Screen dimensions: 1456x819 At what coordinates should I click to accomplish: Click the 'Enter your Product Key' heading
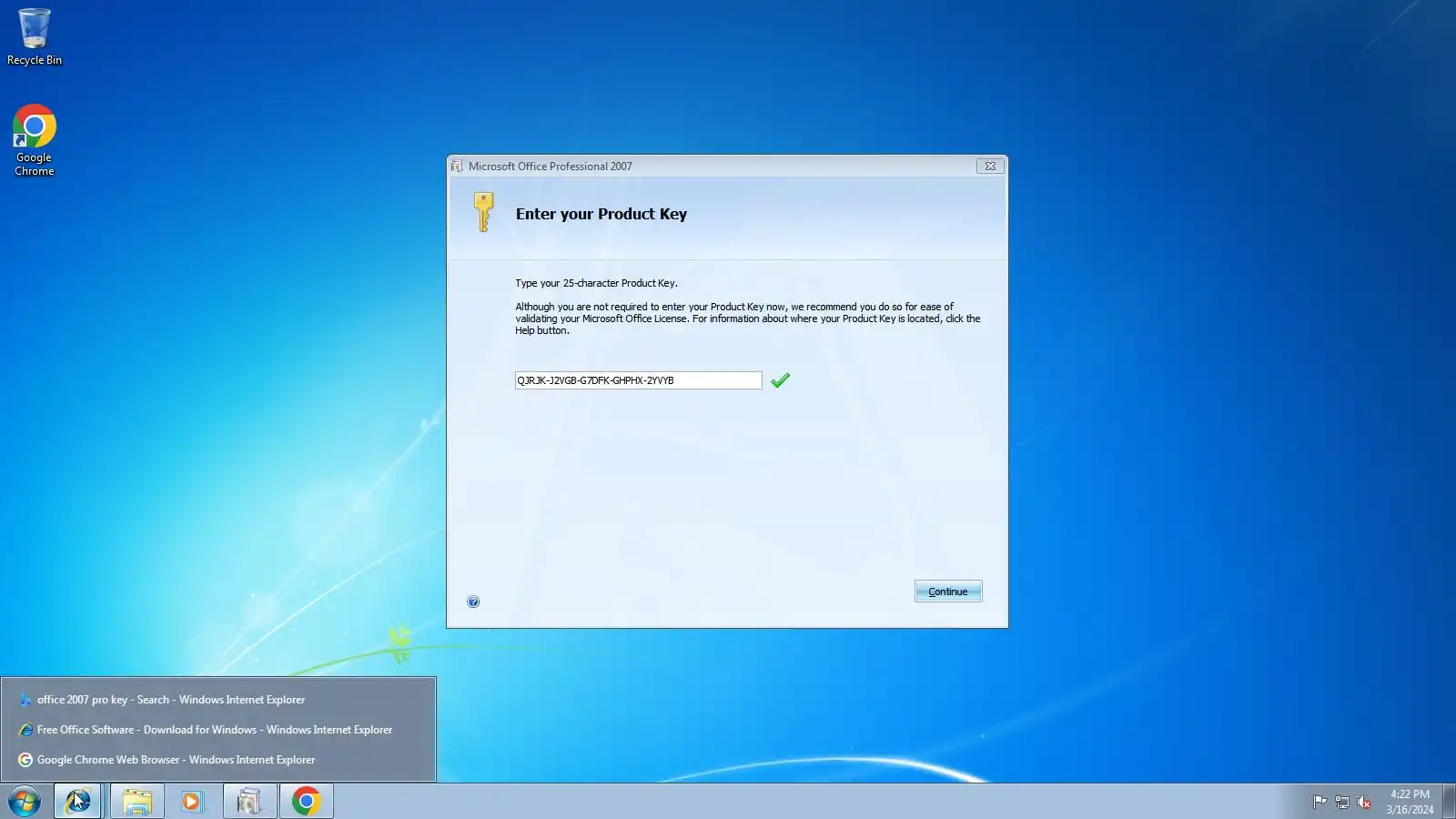[x=602, y=214]
